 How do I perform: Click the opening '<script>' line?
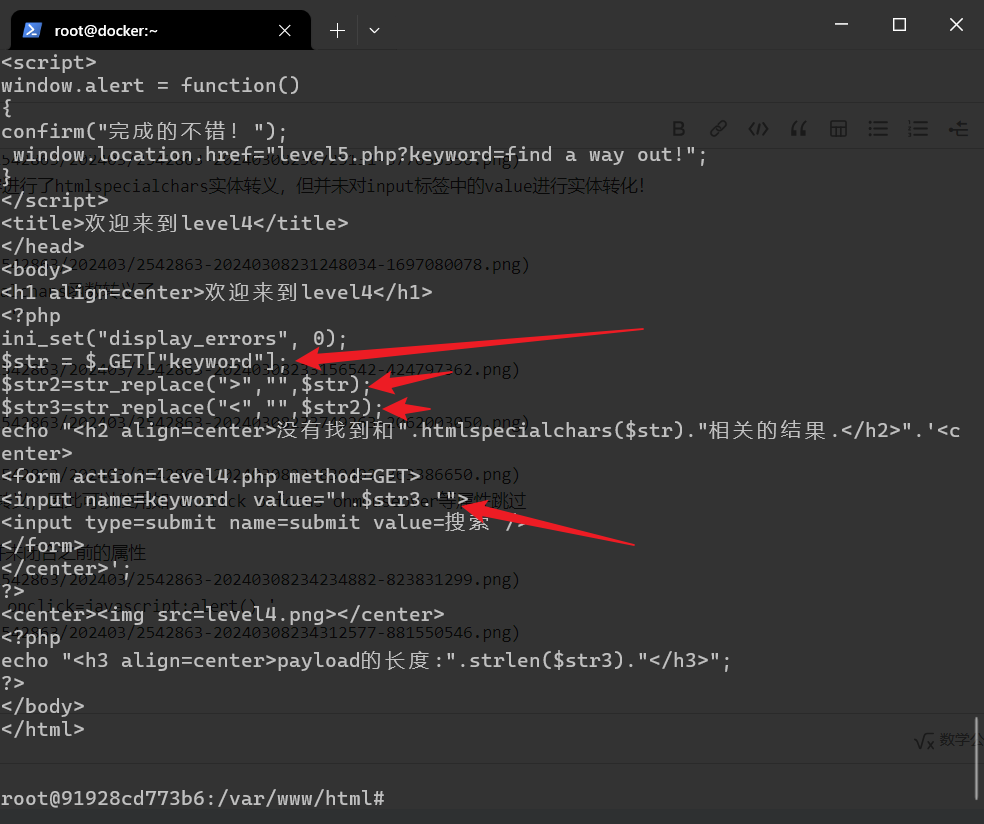(48, 62)
